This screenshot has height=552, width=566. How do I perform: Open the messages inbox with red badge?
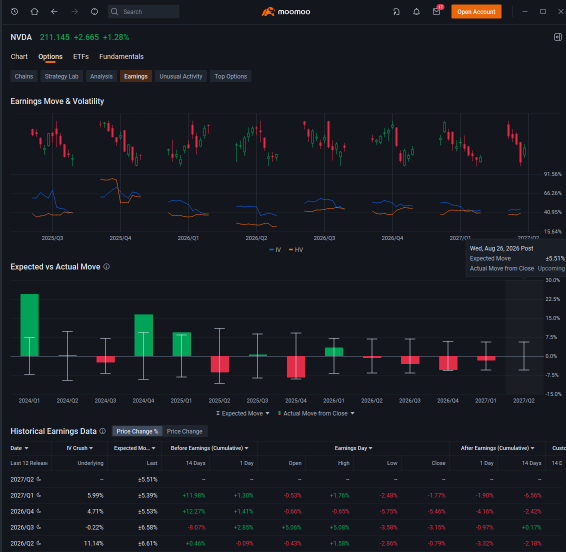click(x=437, y=12)
